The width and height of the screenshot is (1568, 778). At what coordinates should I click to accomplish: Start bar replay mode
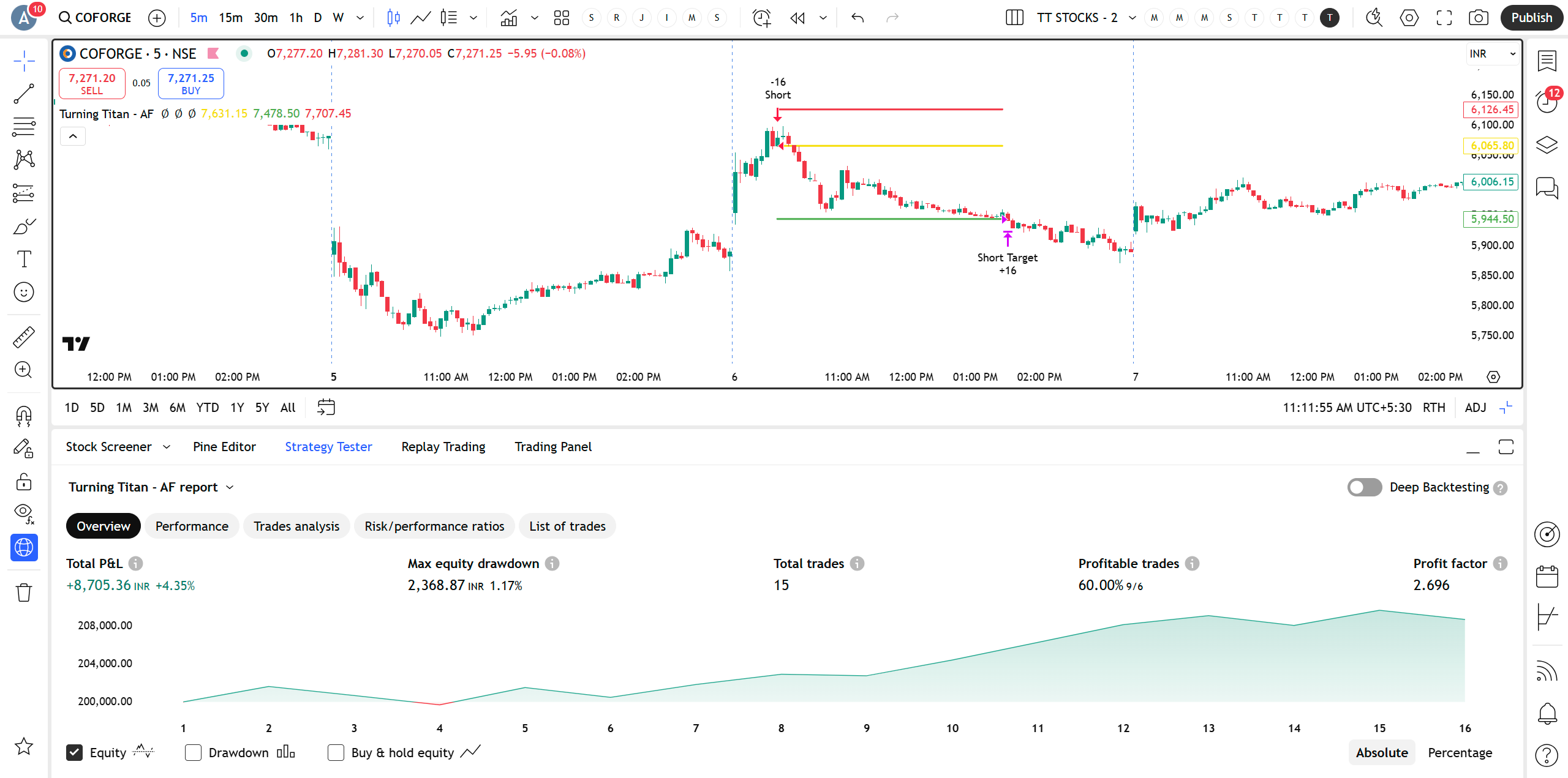797,18
